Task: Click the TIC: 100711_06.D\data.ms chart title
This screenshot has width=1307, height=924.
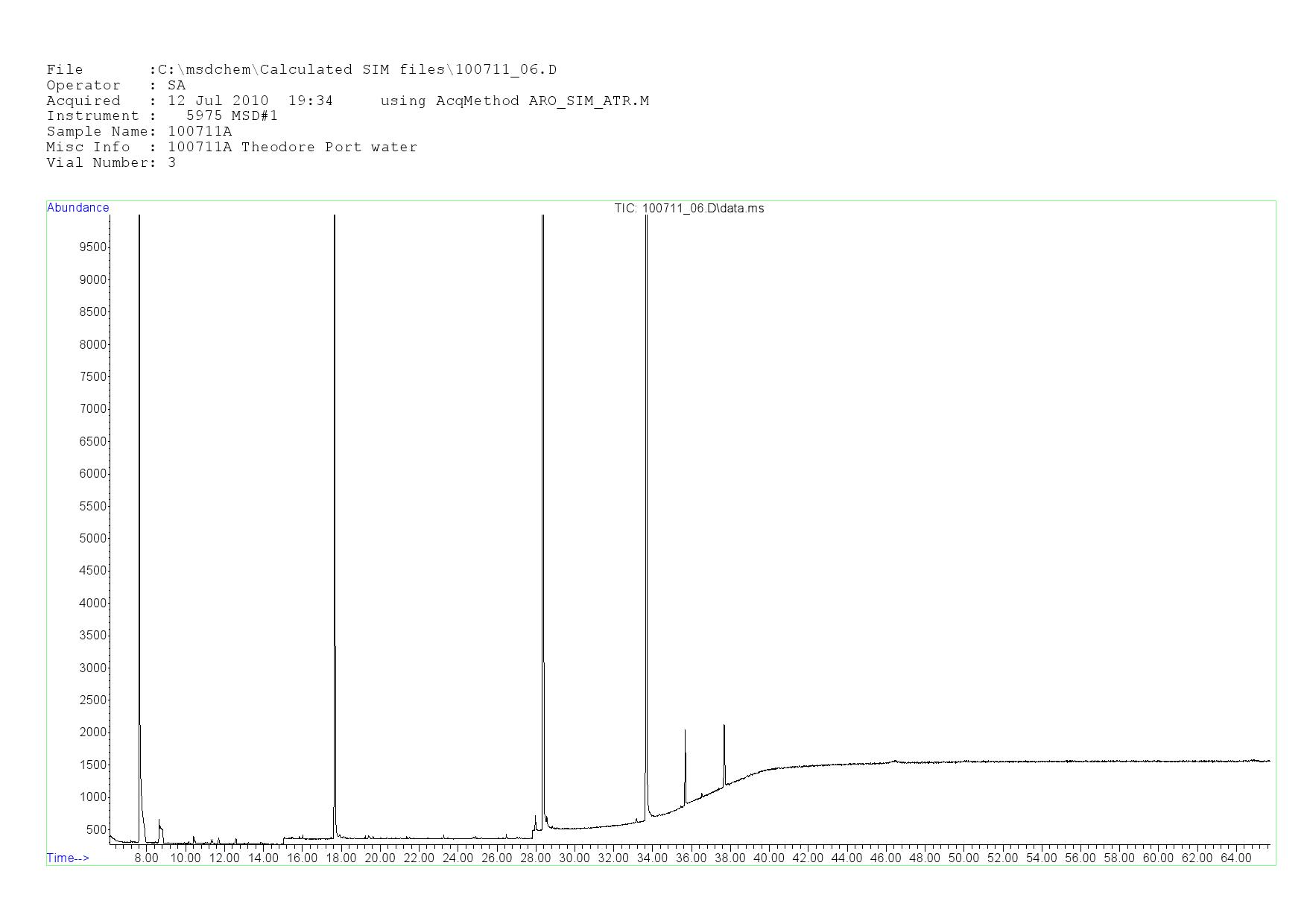Action: pyautogui.click(x=689, y=209)
